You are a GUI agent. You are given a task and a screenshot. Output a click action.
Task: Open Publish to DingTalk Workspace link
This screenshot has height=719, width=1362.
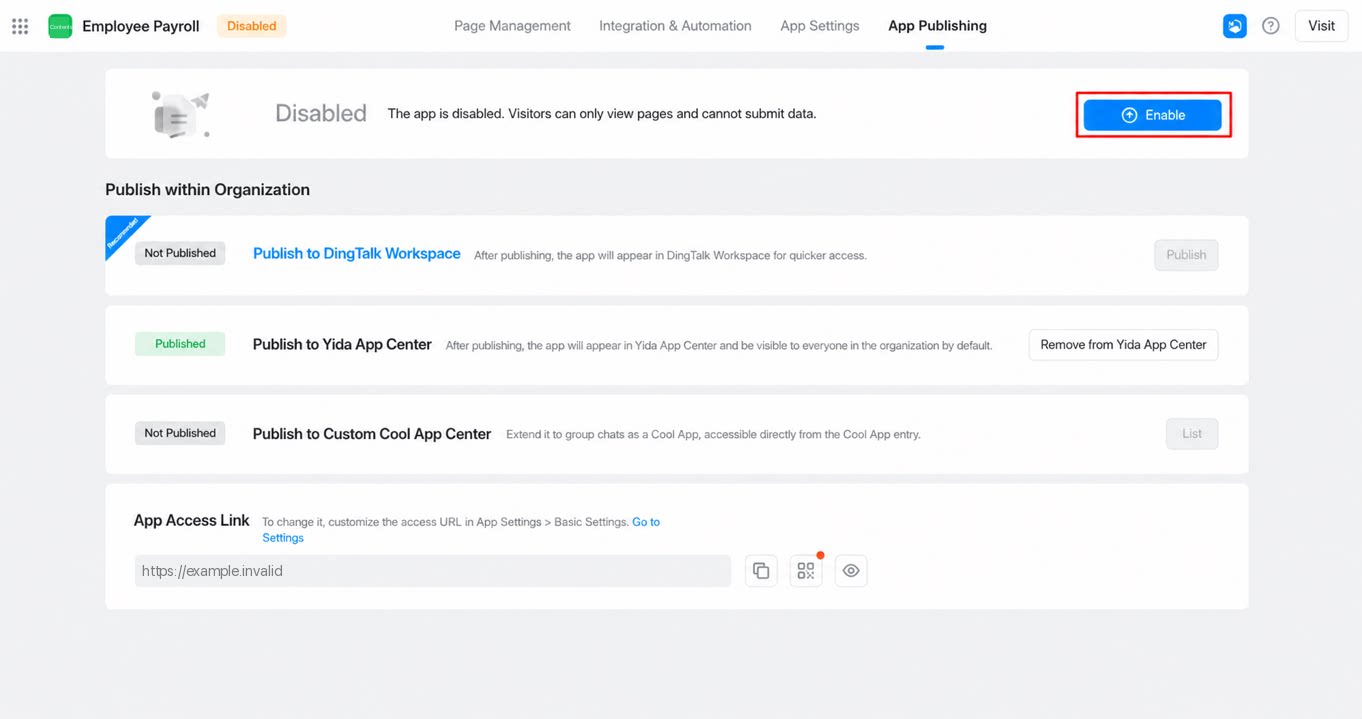(357, 254)
